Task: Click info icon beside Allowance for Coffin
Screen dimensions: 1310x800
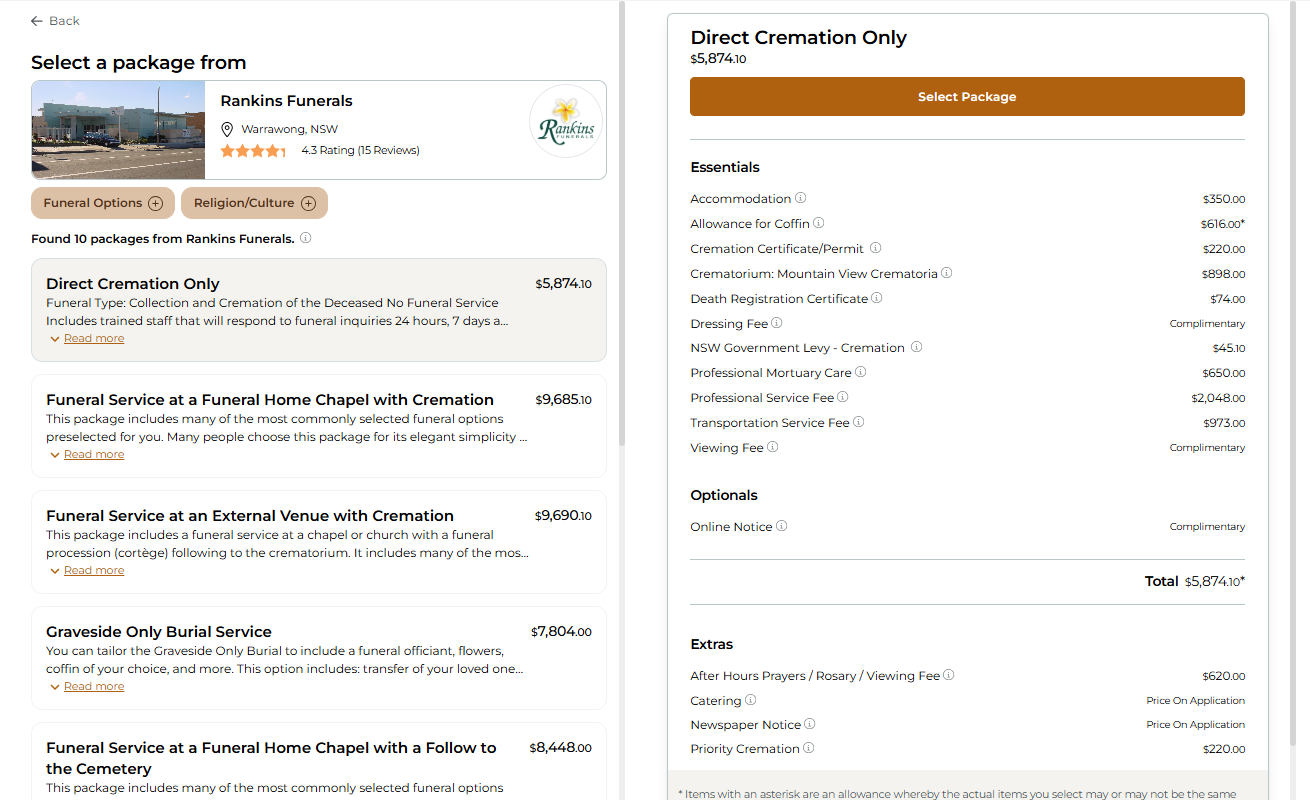Action: click(819, 223)
